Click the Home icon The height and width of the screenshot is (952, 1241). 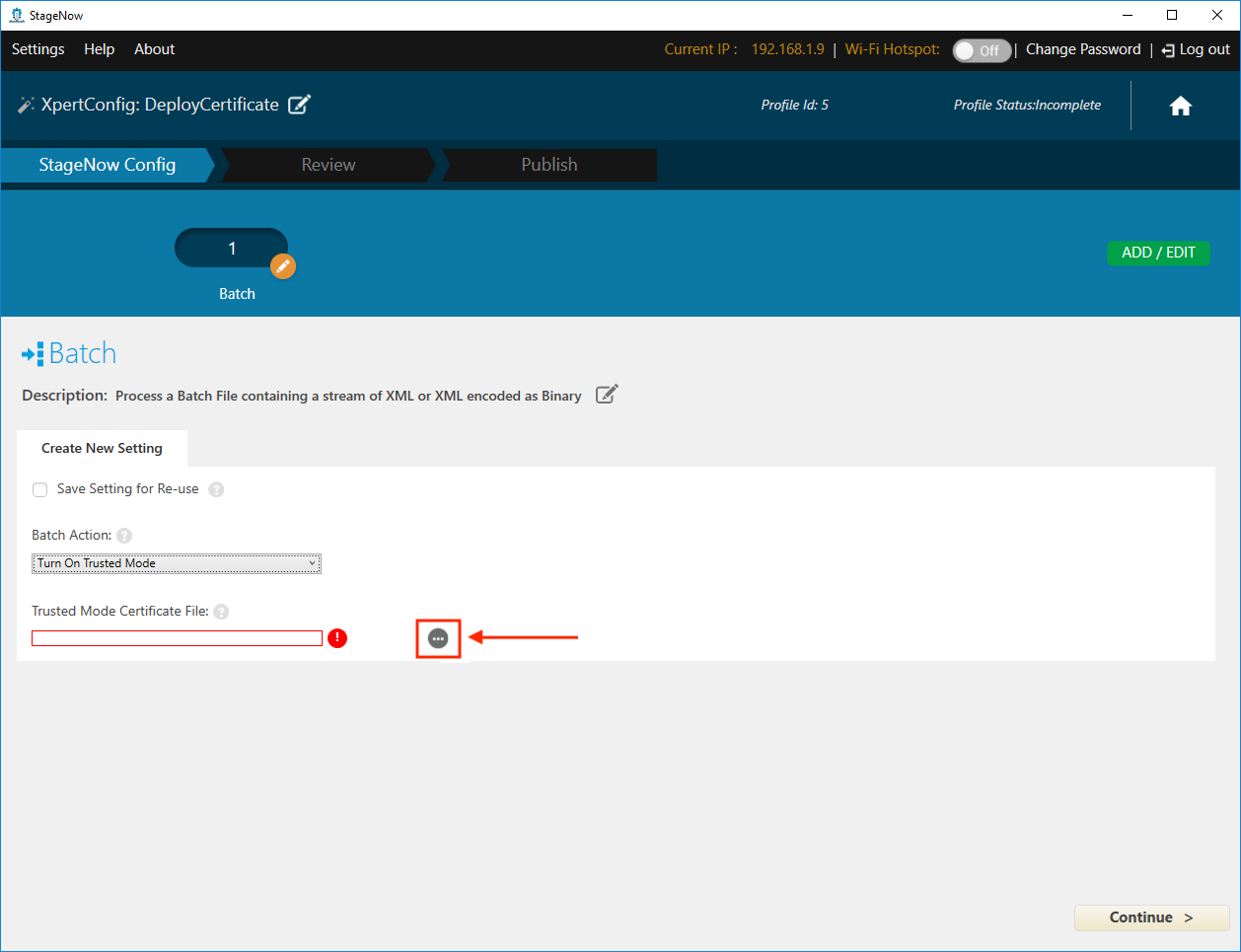tap(1180, 107)
